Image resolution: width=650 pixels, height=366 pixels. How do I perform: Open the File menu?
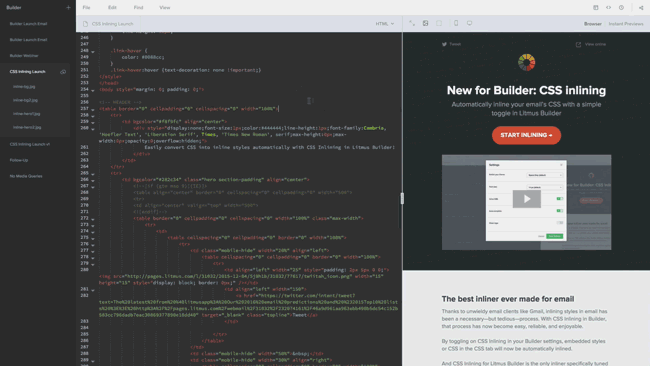(x=86, y=7)
